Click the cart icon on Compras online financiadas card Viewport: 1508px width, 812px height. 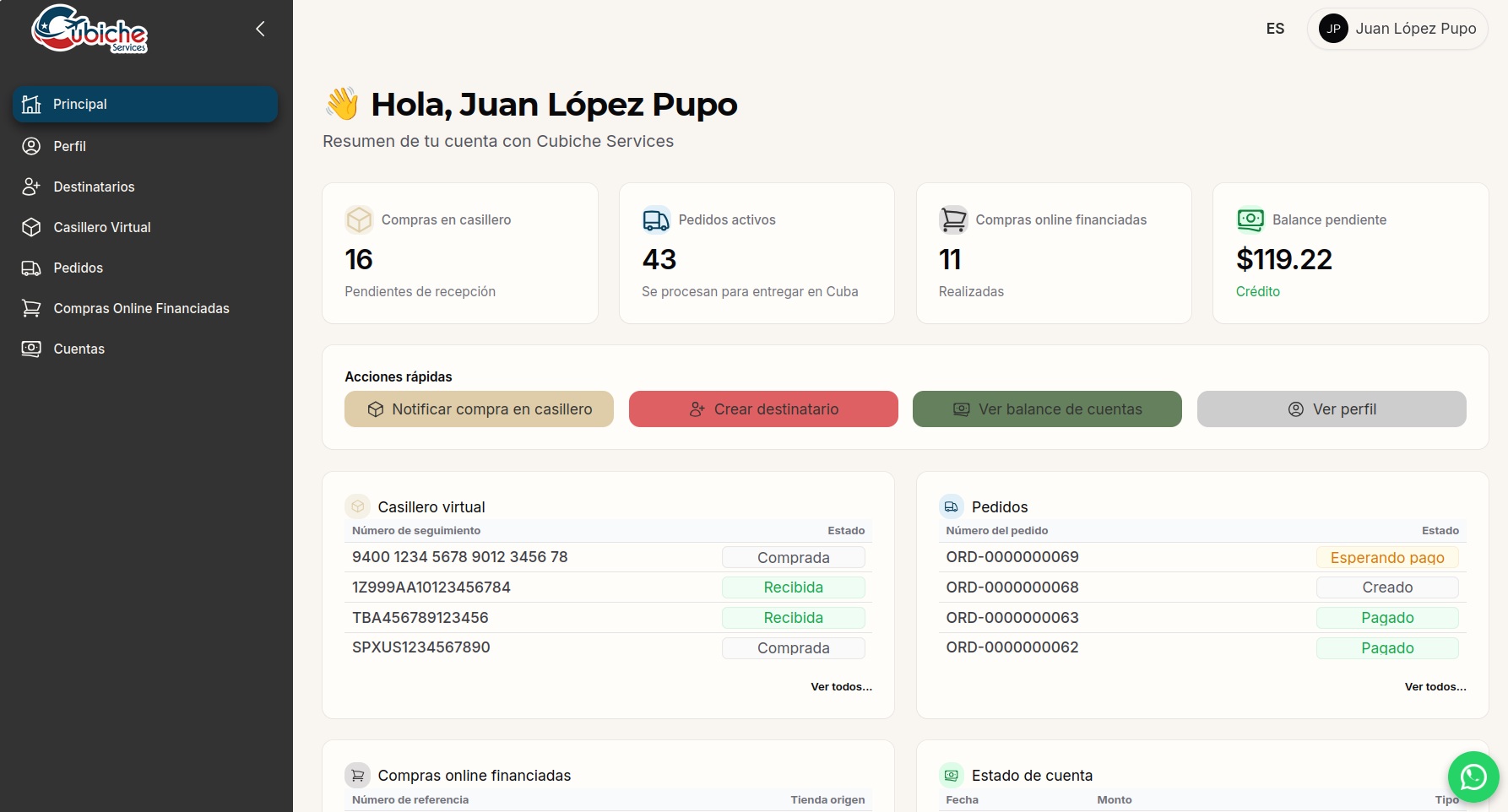[953, 219]
